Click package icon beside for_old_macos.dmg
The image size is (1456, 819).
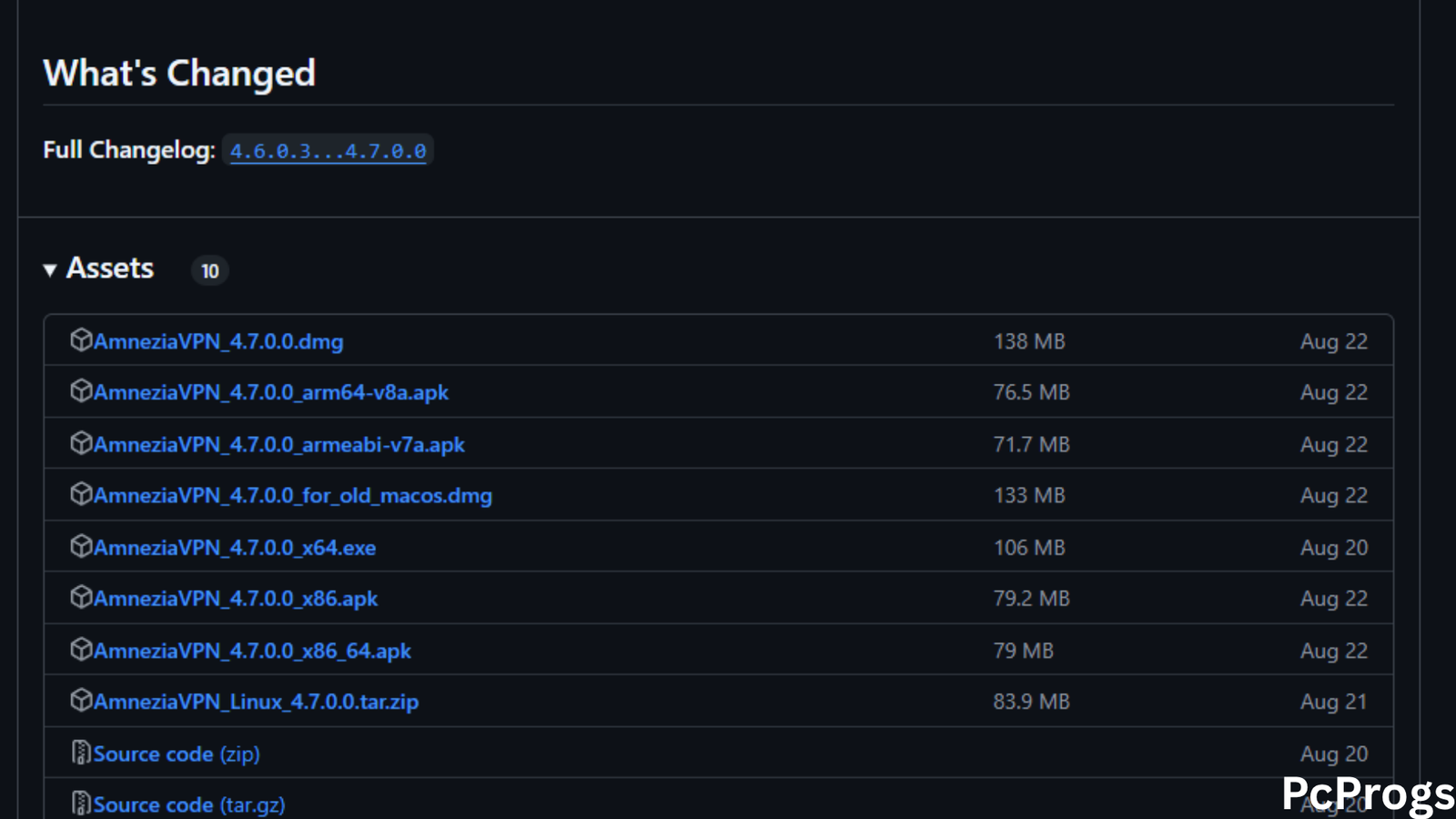pos(81,493)
